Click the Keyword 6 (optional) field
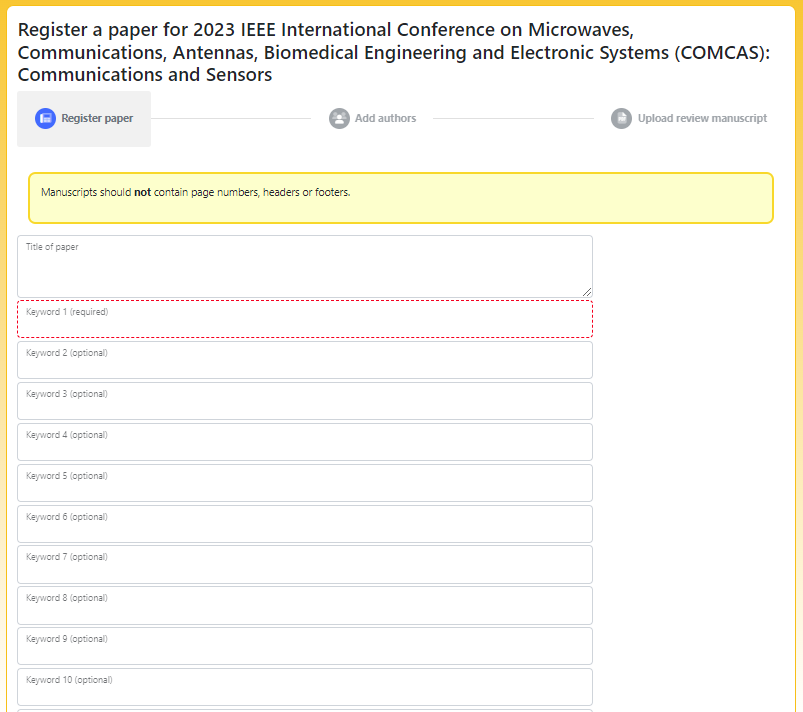 [305, 524]
